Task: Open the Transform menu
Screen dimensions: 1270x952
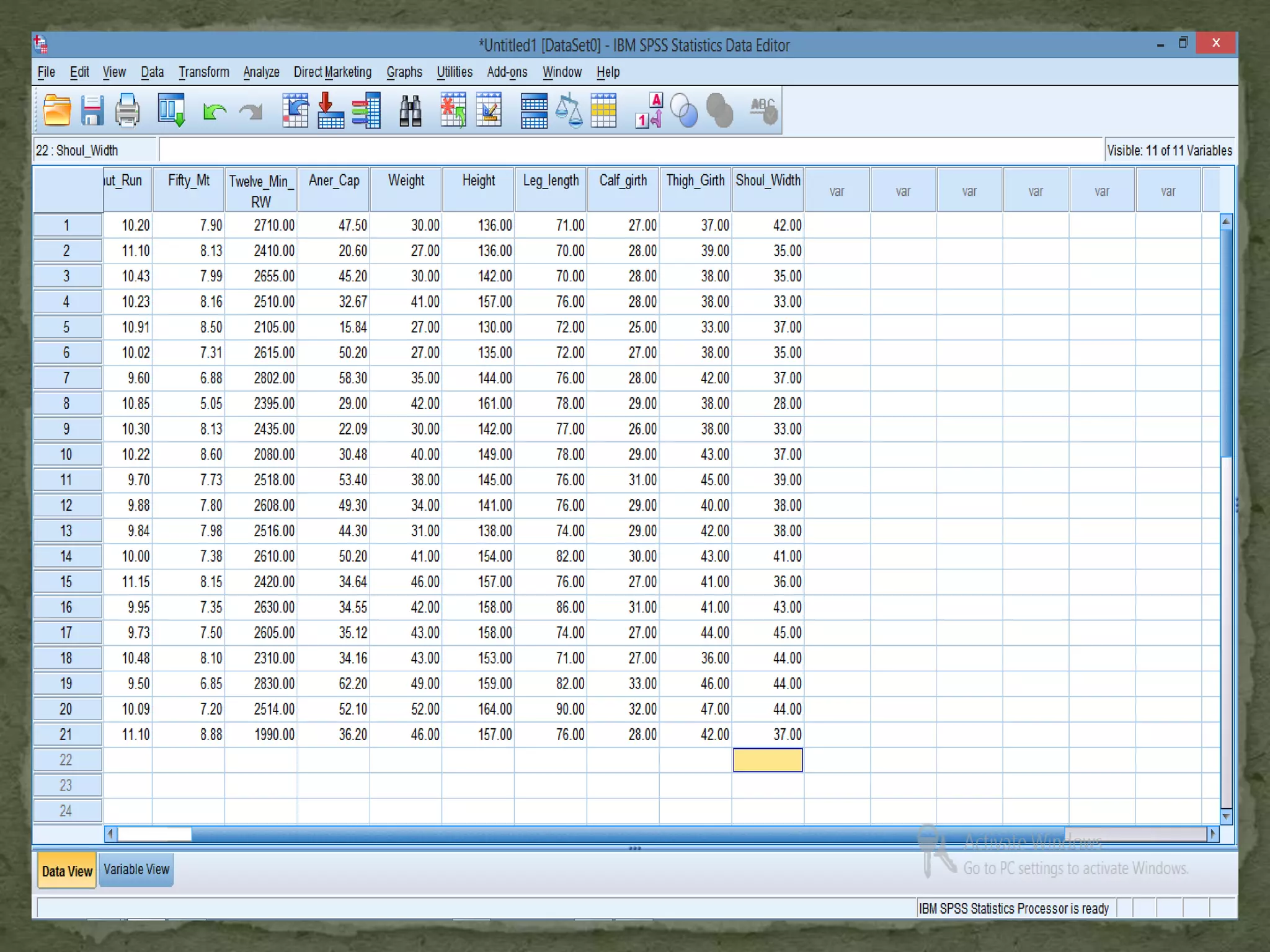Action: pos(203,72)
